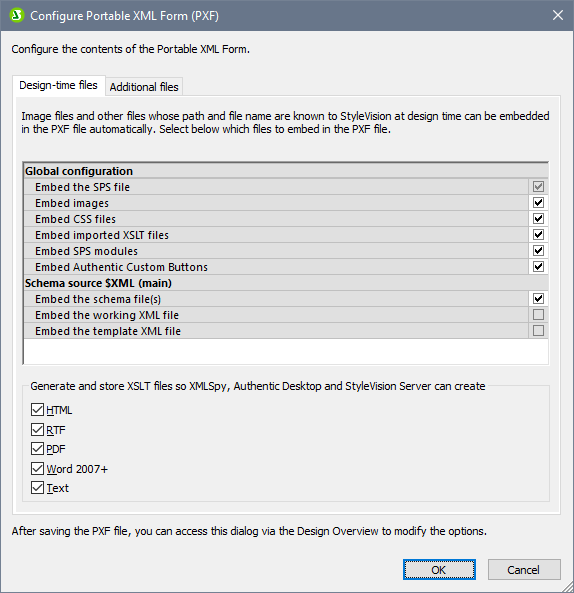574x593 pixels.
Task: Check Embed the template XML file
Action: [538, 331]
